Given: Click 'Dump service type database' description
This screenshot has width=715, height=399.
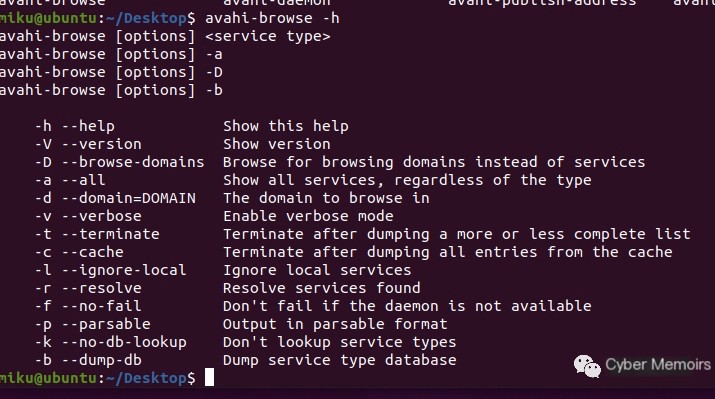Looking at the screenshot, I should point(340,360).
